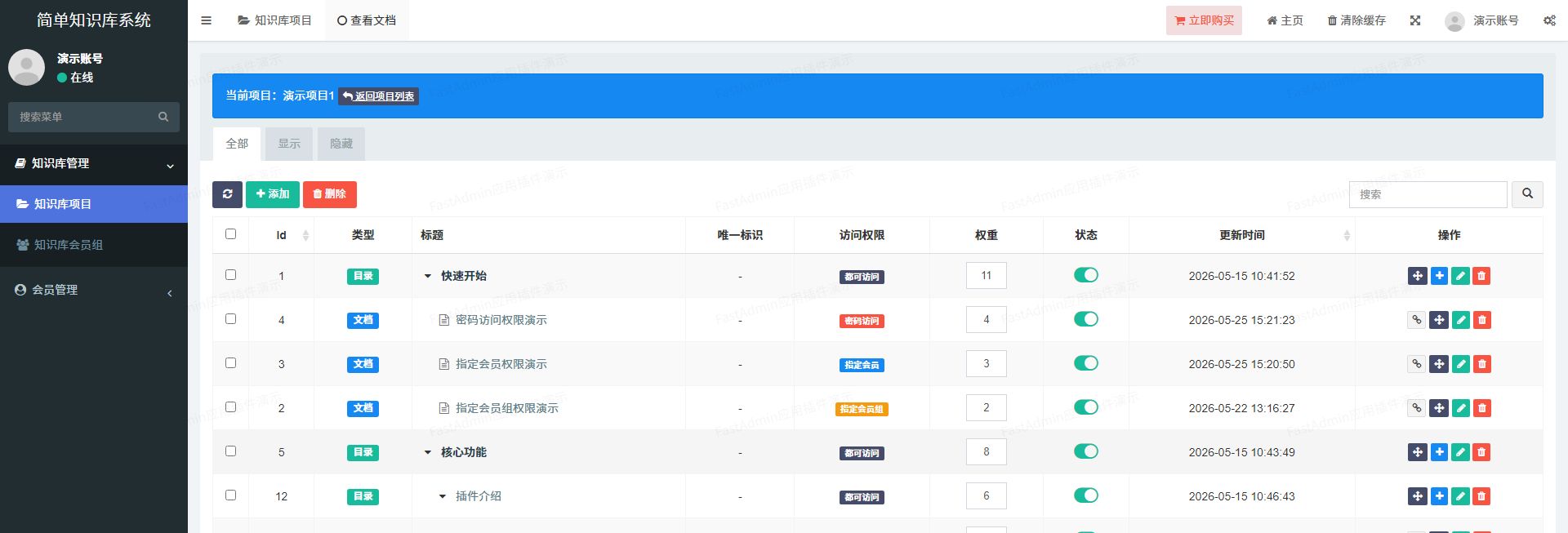This screenshot has height=533, width=1568.
Task: Check the checkbox for row Id 12
Action: pos(230,495)
